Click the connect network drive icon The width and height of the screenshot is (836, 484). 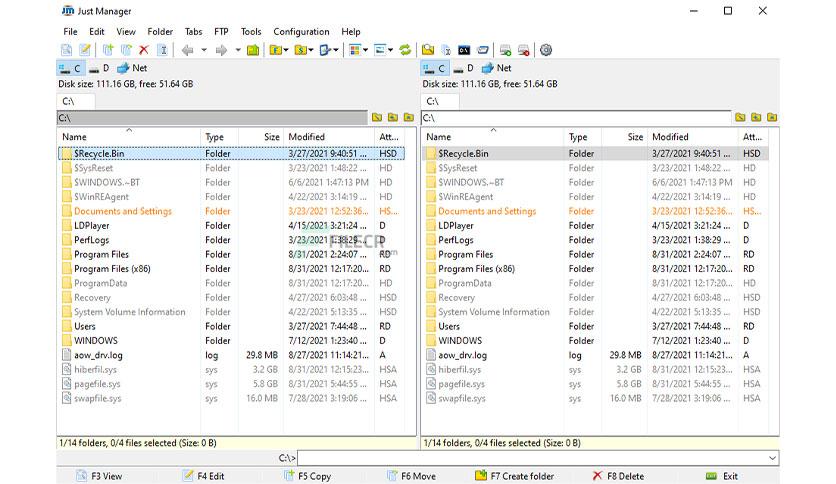505,50
